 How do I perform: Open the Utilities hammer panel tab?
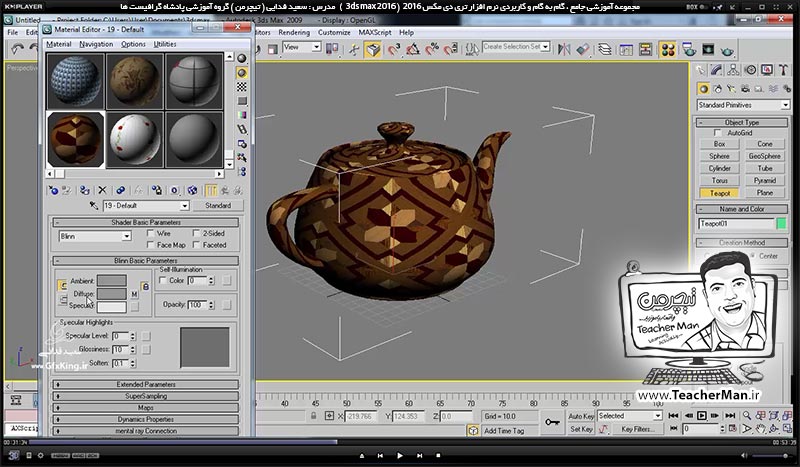click(783, 70)
